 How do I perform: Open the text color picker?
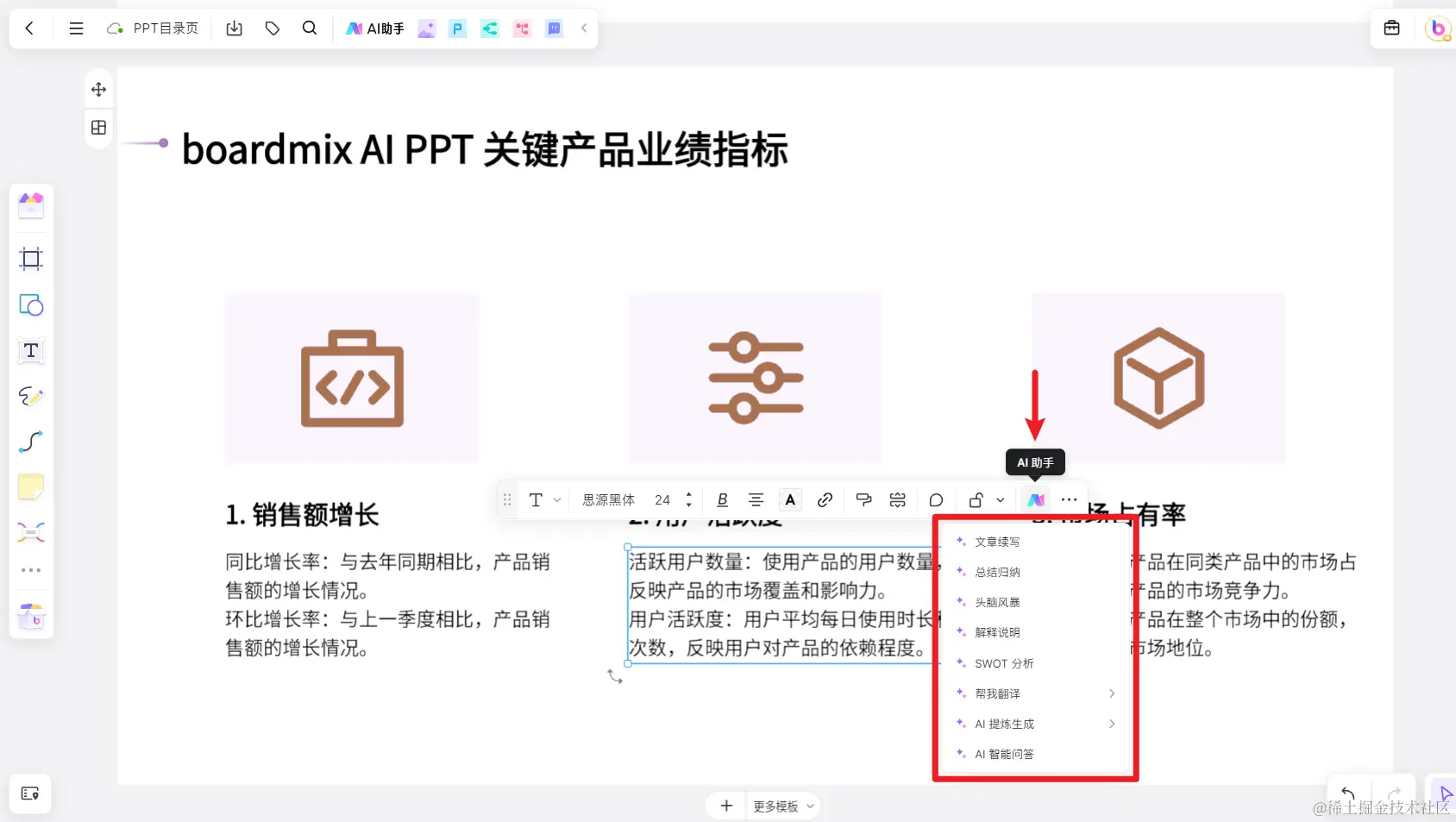(x=790, y=499)
